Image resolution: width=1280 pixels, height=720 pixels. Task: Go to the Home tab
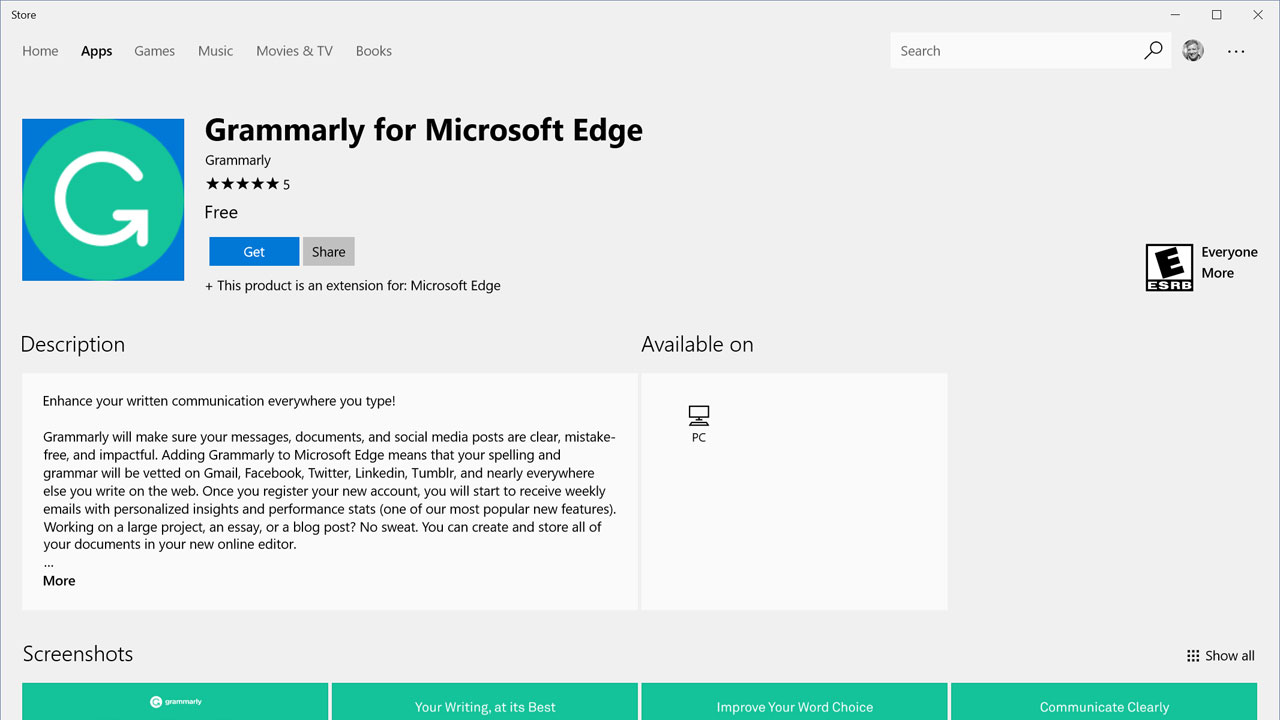click(x=40, y=51)
